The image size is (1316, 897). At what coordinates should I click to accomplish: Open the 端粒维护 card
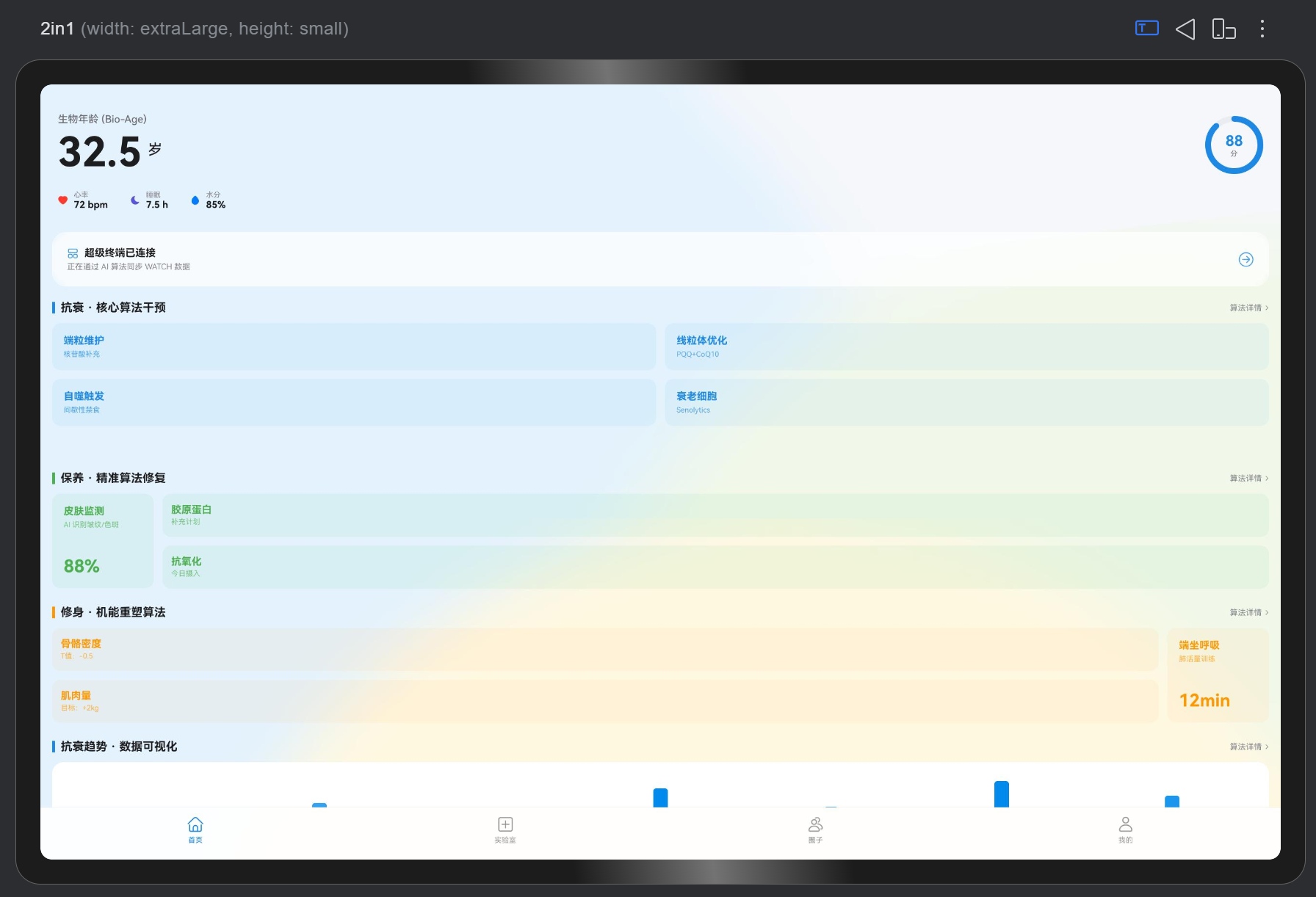pyautogui.click(x=354, y=346)
